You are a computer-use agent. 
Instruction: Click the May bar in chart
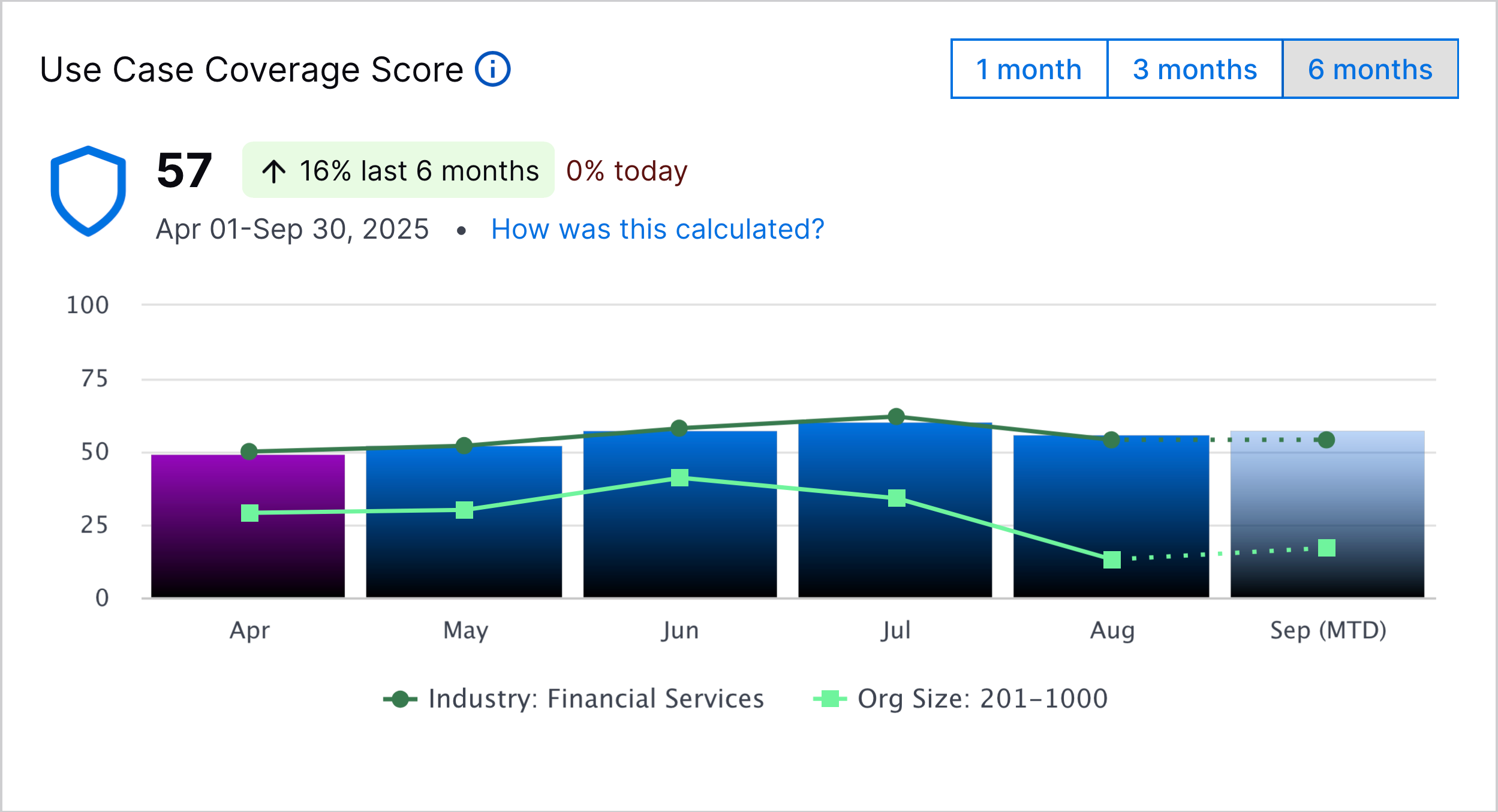tap(464, 521)
